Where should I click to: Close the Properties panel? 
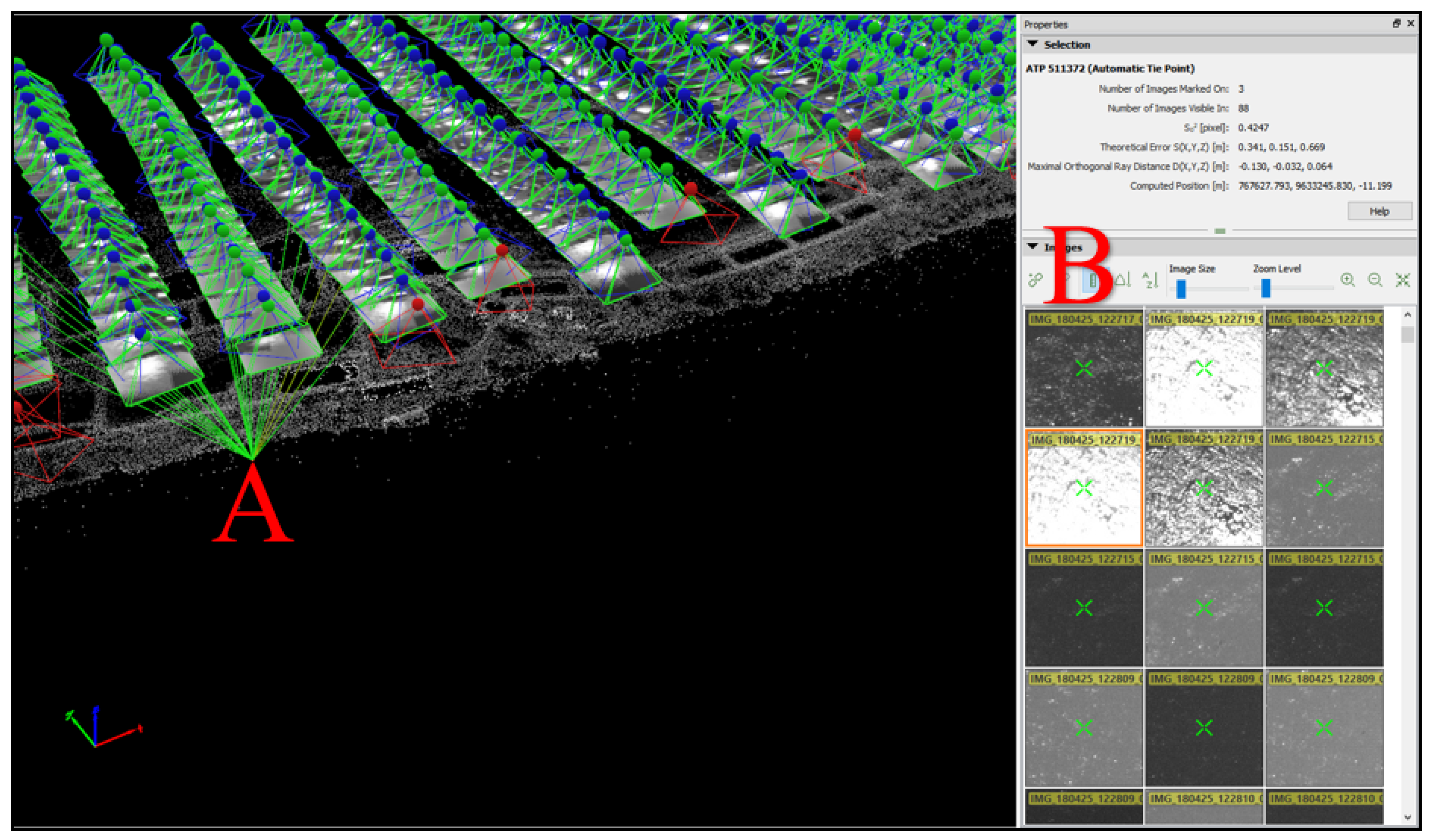(1411, 23)
